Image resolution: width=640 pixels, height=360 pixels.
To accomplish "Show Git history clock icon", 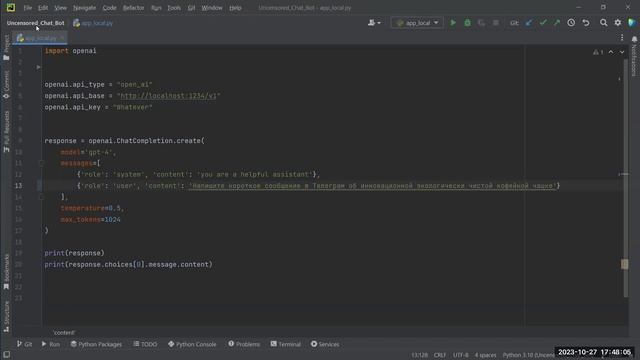I will [571, 23].
